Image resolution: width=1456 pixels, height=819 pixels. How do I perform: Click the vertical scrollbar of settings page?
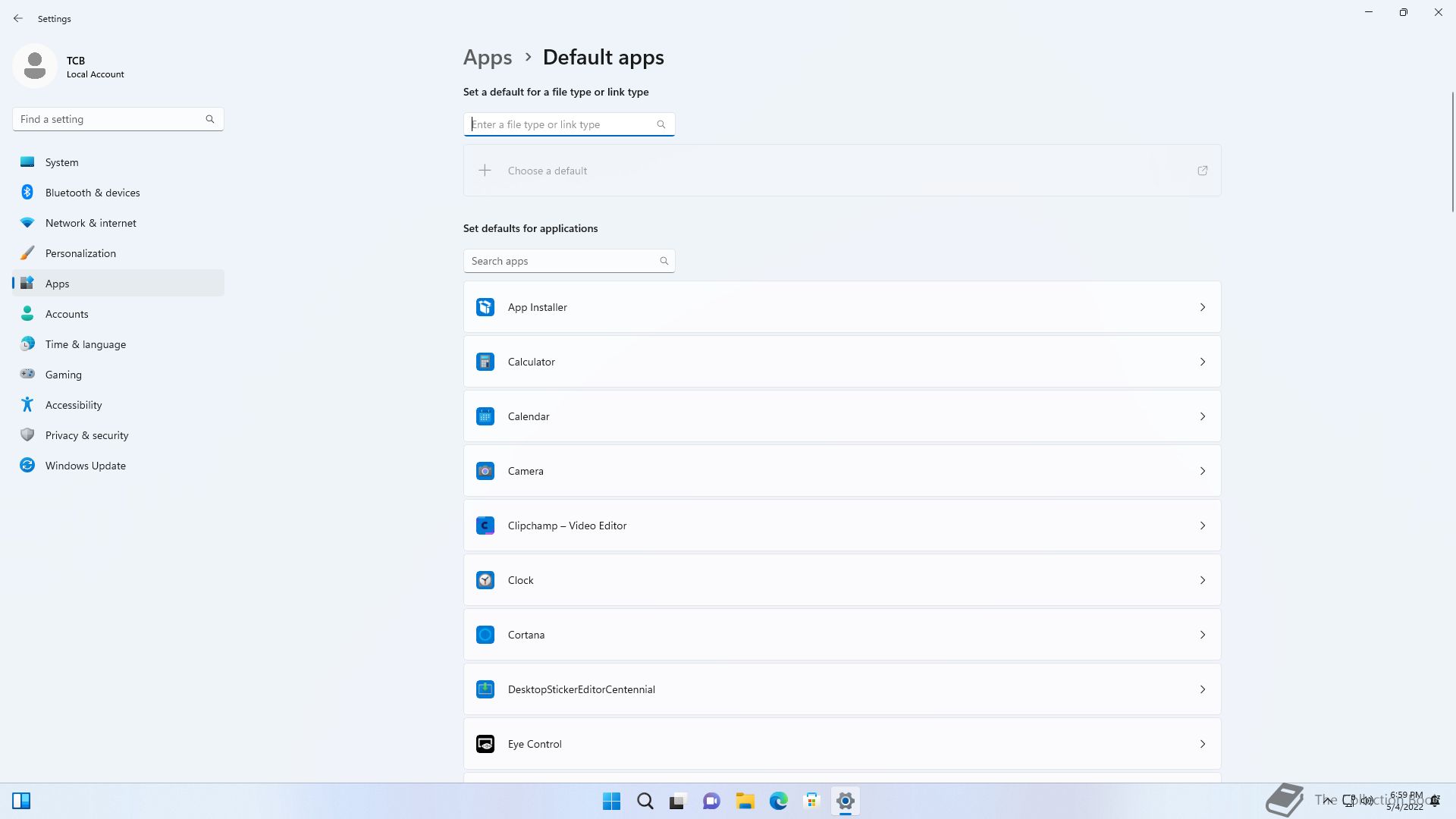tap(1452, 152)
